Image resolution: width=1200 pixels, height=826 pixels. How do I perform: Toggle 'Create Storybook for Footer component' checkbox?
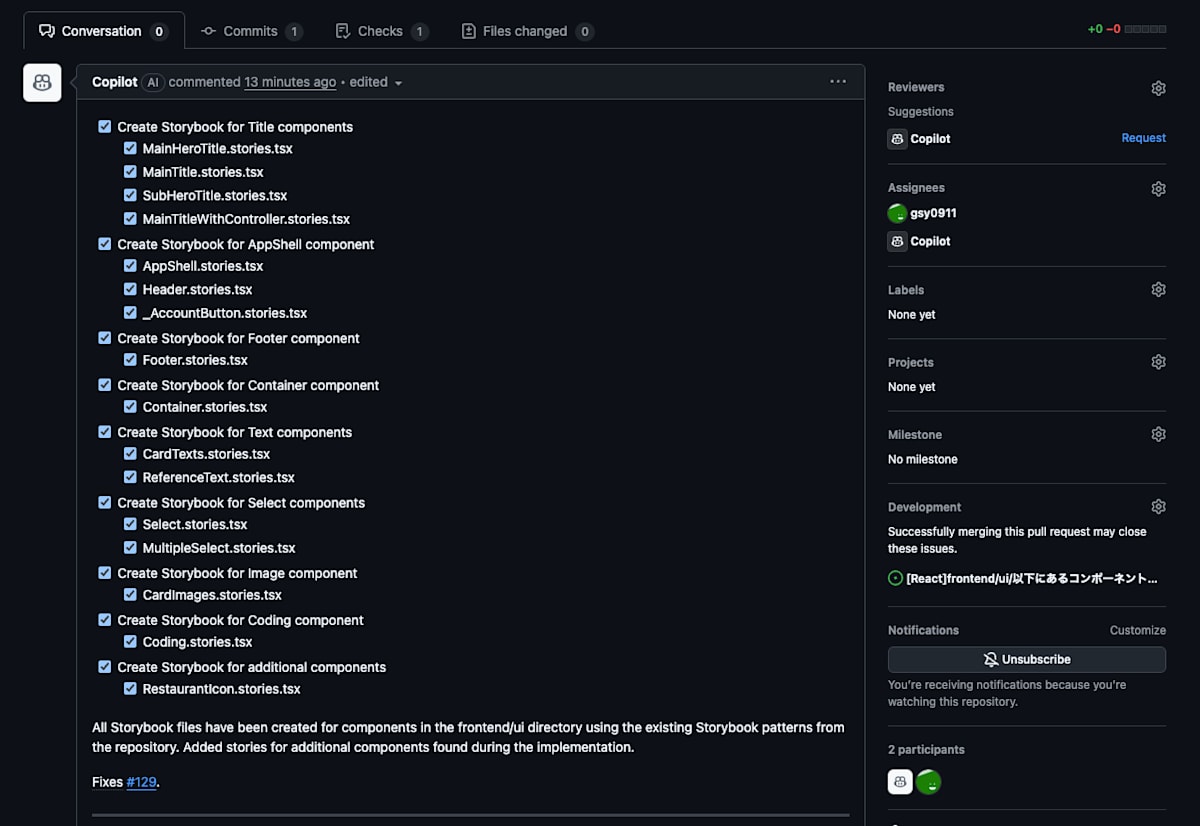pos(105,338)
